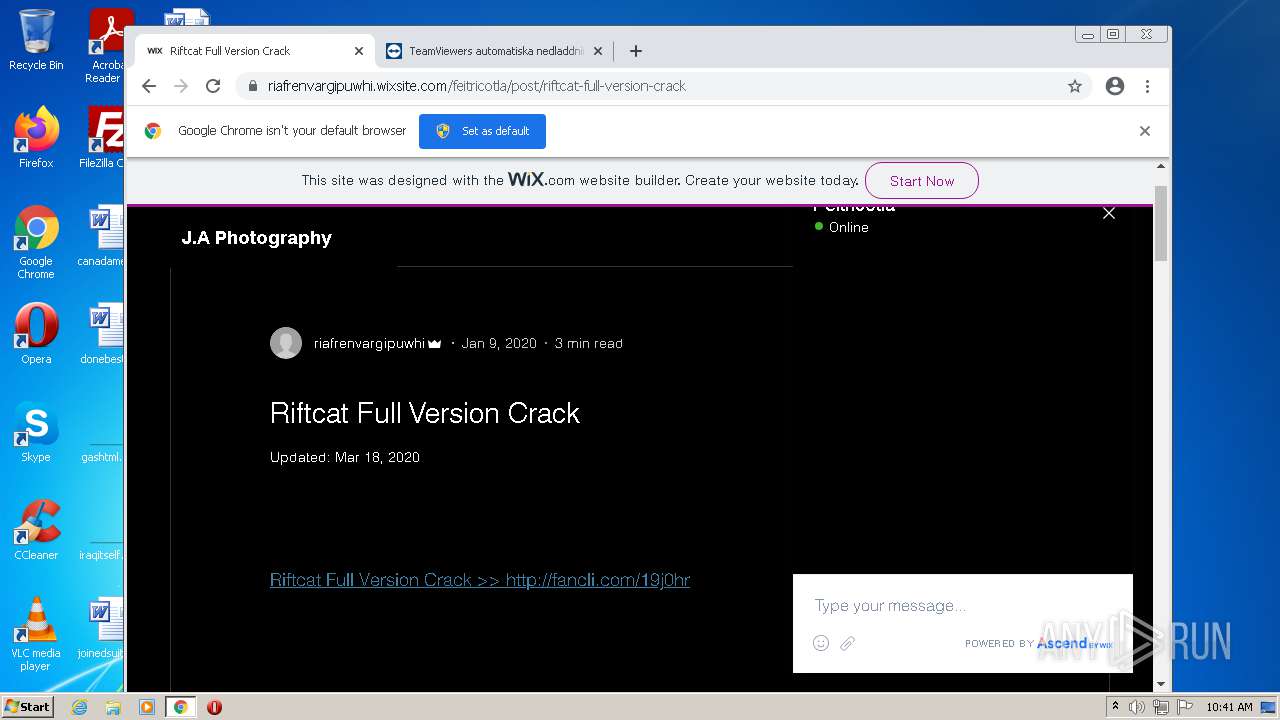
Task: Click the address bar URL
Action: (x=476, y=86)
